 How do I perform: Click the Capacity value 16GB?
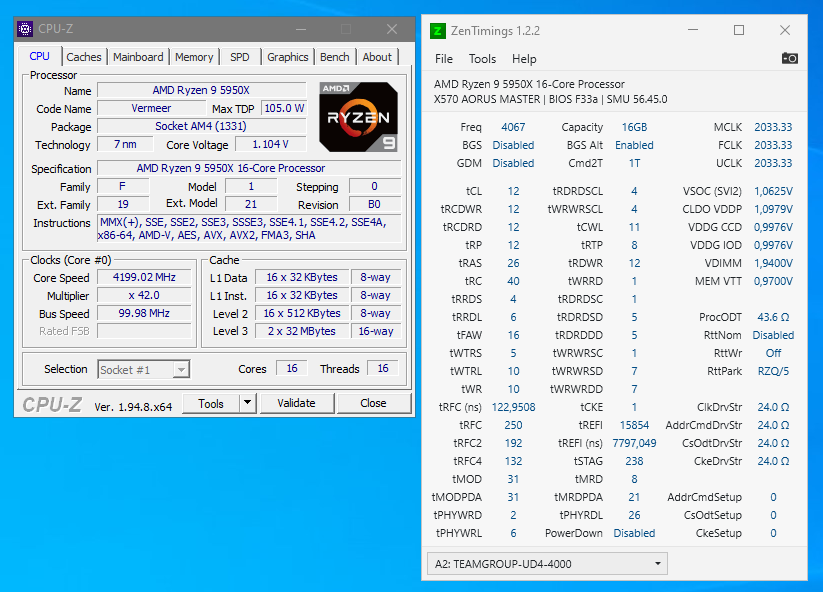point(634,127)
